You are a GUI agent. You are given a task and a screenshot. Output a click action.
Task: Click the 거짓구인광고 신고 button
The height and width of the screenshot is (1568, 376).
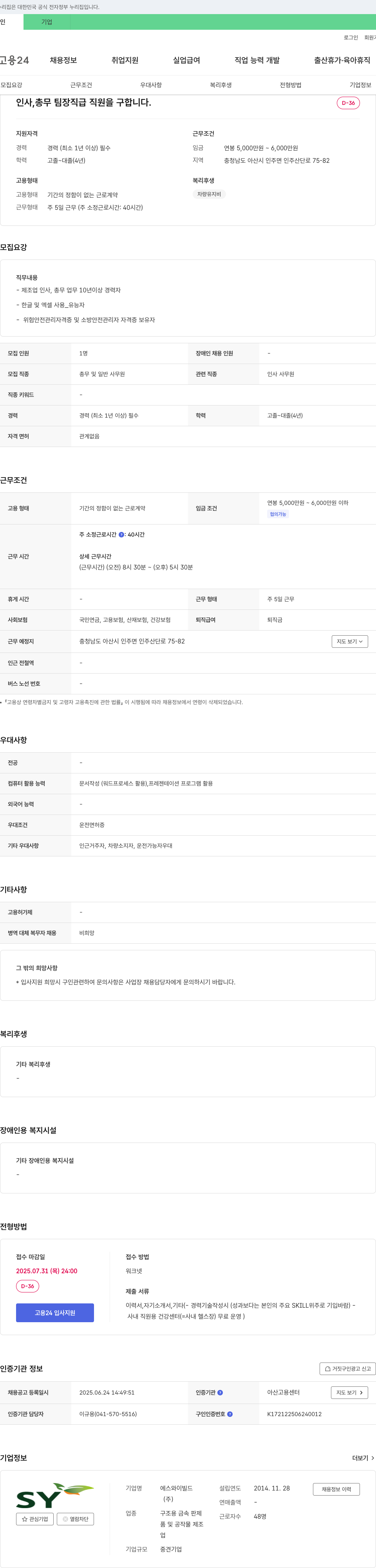pyautogui.click(x=347, y=1369)
